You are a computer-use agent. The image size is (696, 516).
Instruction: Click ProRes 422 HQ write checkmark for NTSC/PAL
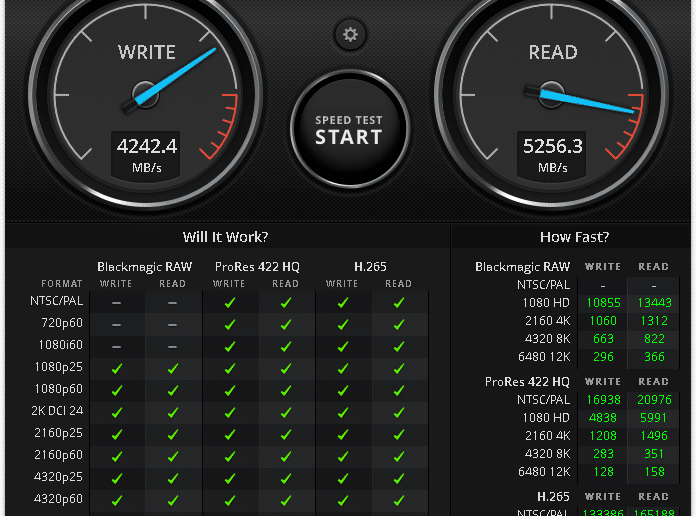coord(229,303)
